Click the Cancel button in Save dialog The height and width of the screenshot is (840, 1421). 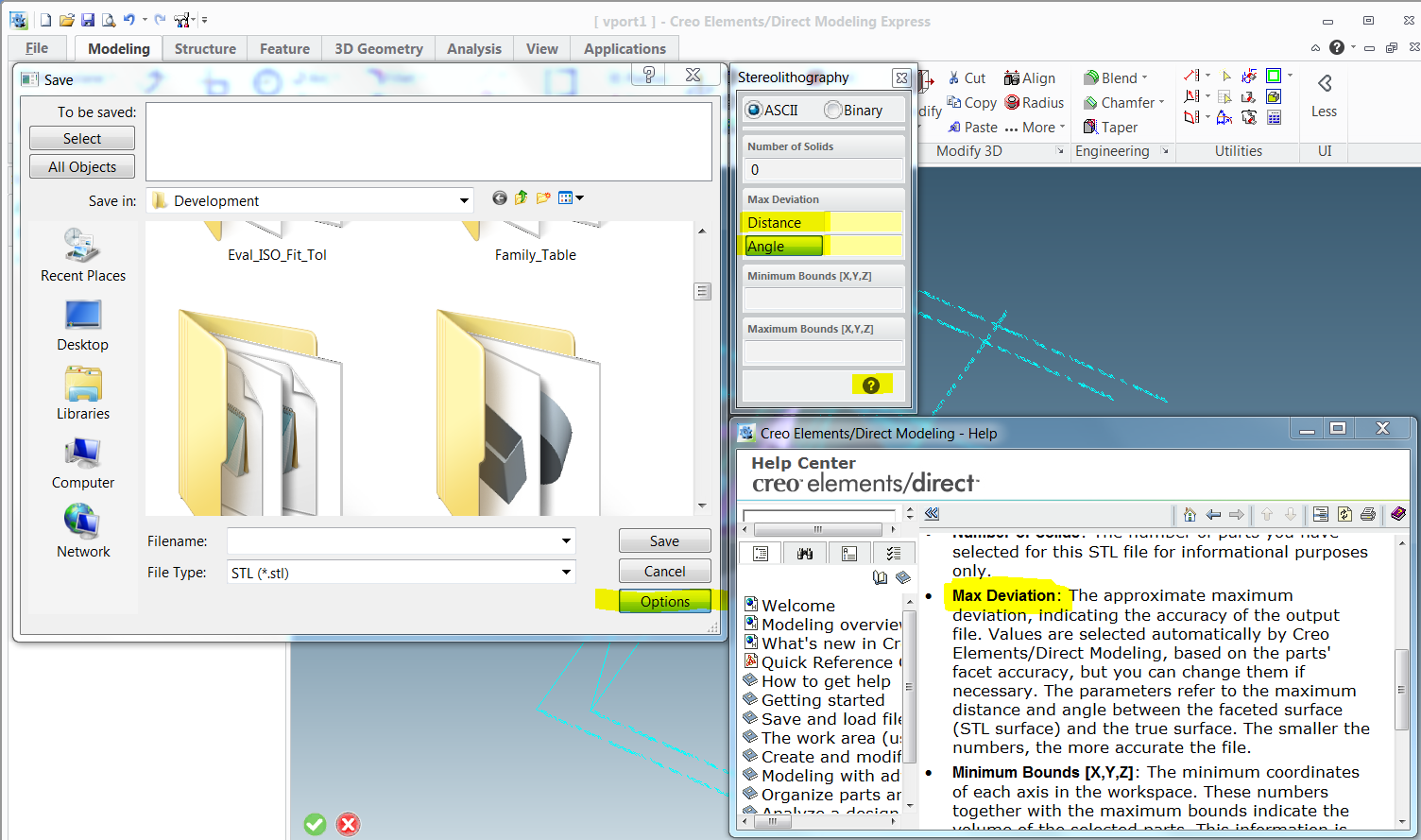pyautogui.click(x=664, y=571)
